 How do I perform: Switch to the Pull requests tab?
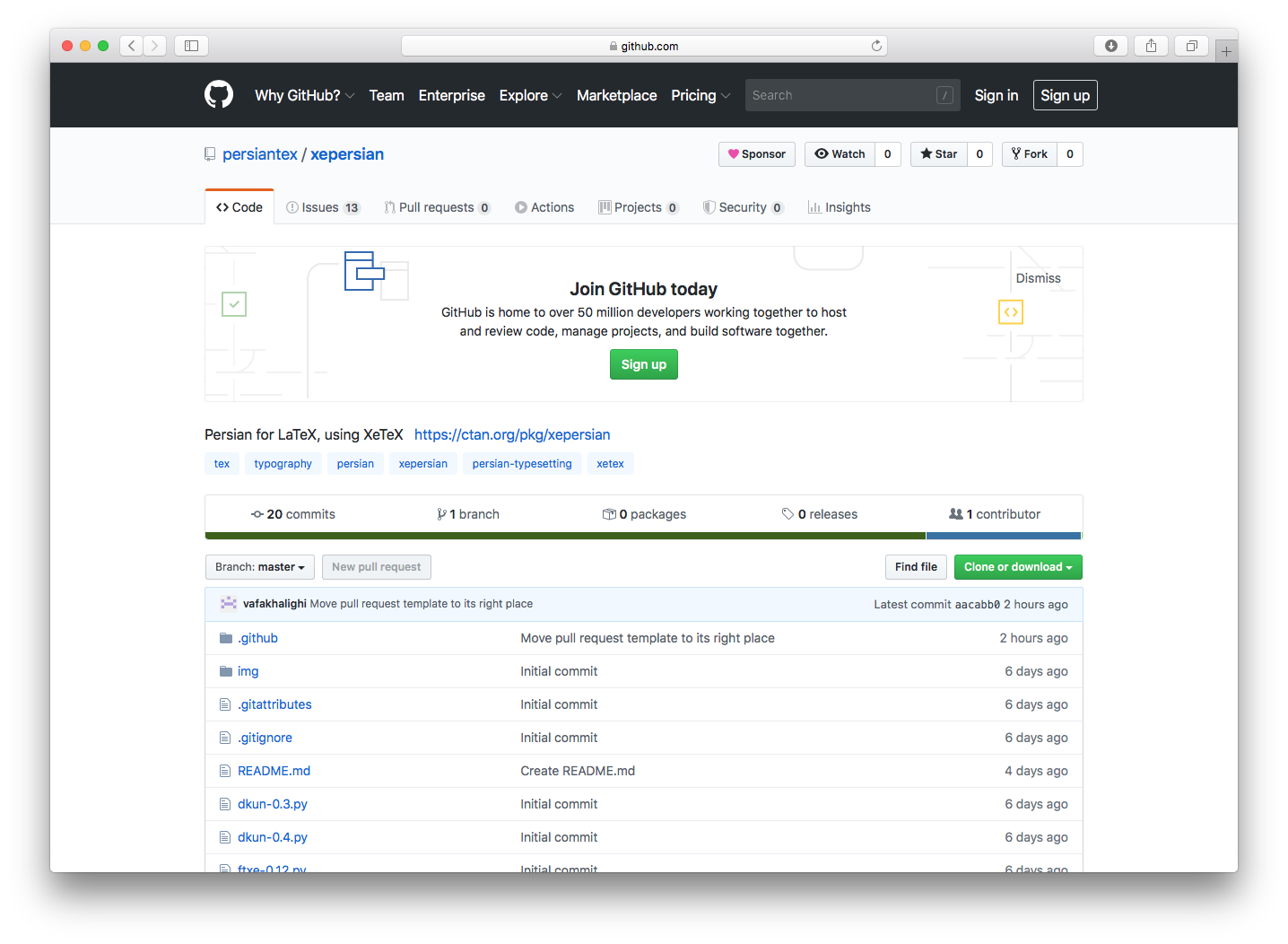click(x=438, y=207)
